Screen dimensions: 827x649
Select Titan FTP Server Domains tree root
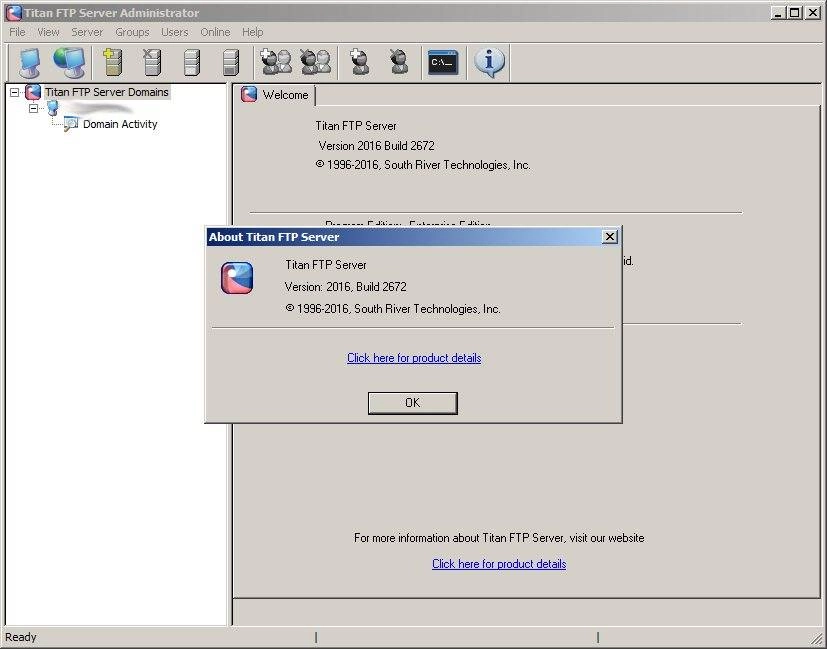[107, 92]
